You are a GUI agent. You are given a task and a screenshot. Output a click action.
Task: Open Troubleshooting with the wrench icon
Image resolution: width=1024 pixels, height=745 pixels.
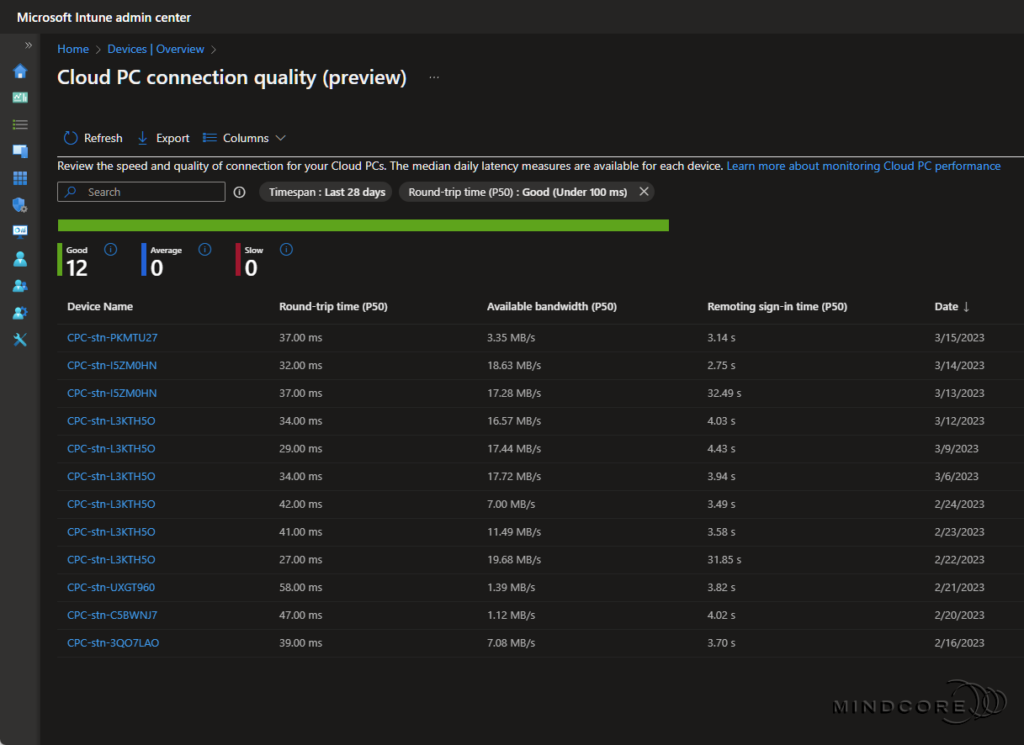[19, 339]
